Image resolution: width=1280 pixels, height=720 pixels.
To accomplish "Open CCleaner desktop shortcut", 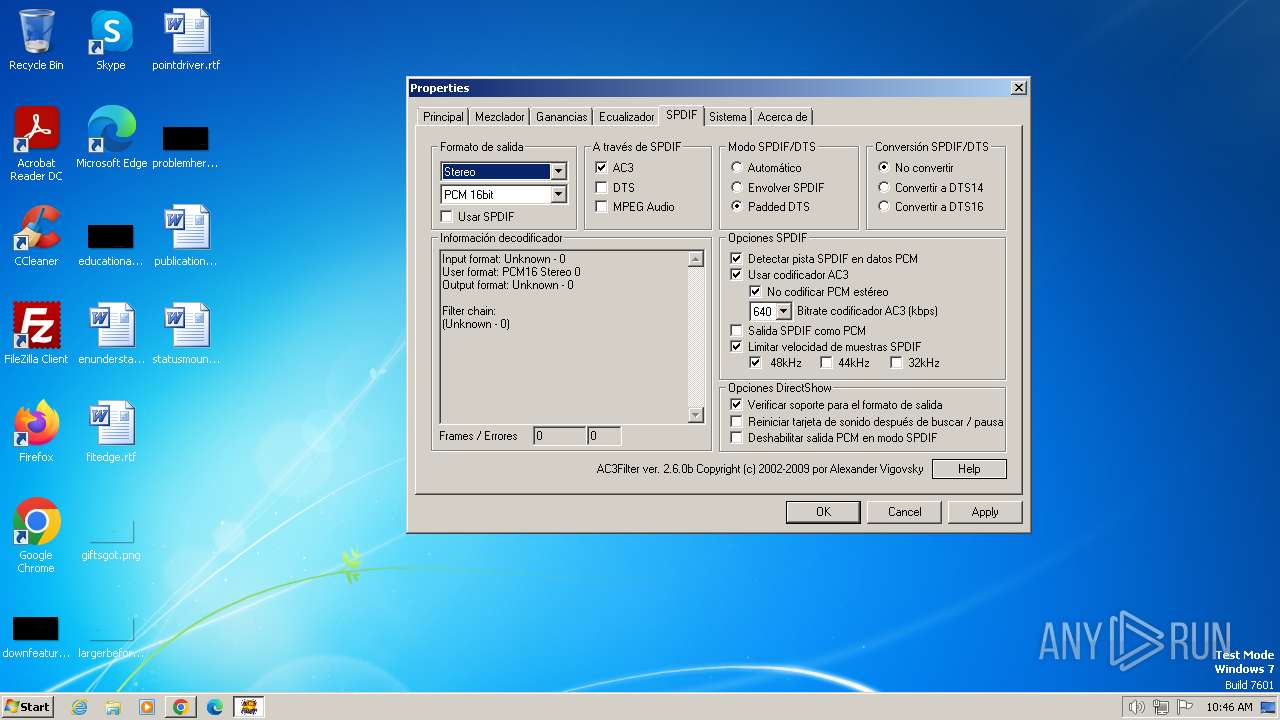I will 36,237.
